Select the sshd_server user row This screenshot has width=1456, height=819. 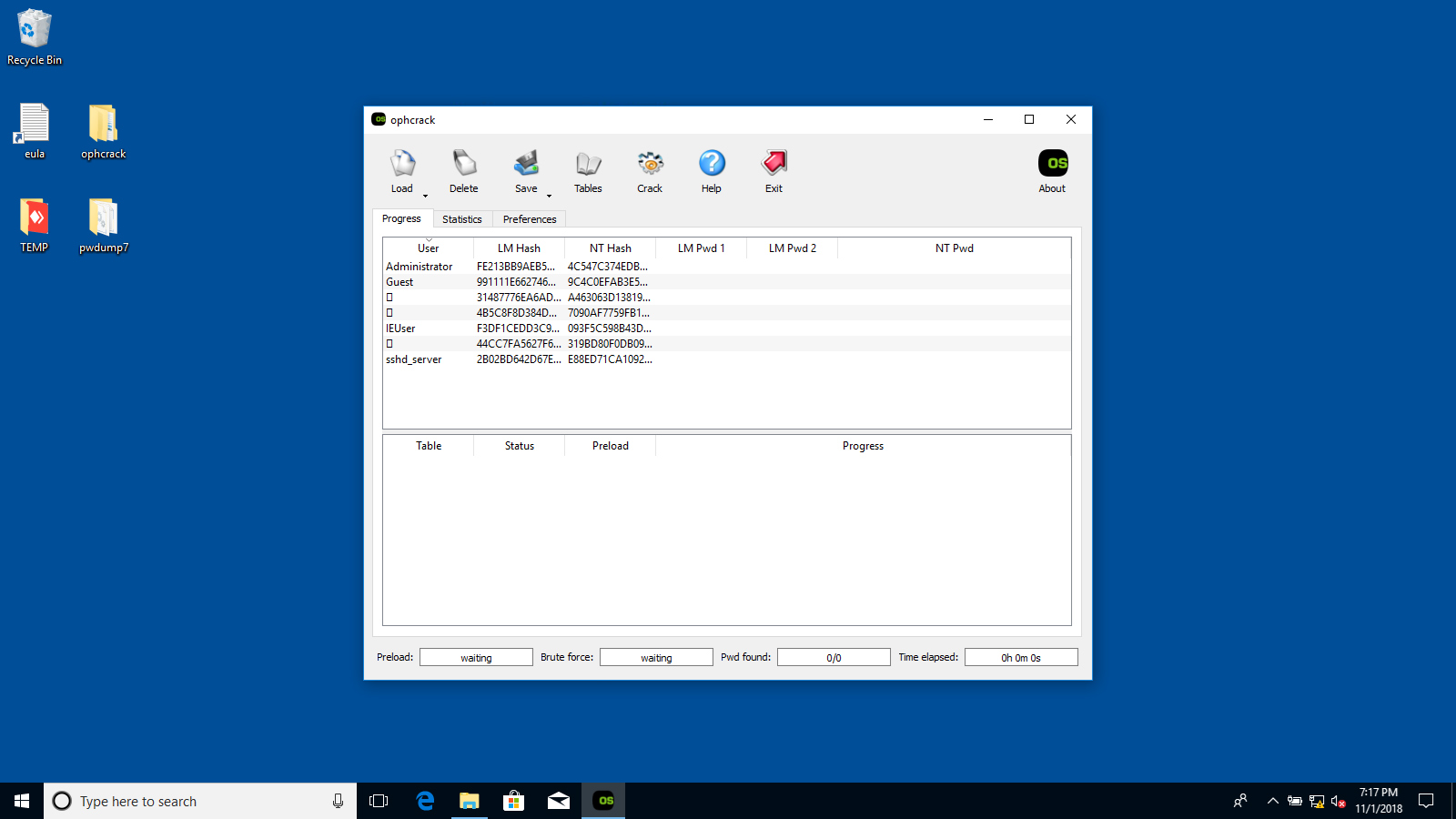tap(726, 359)
